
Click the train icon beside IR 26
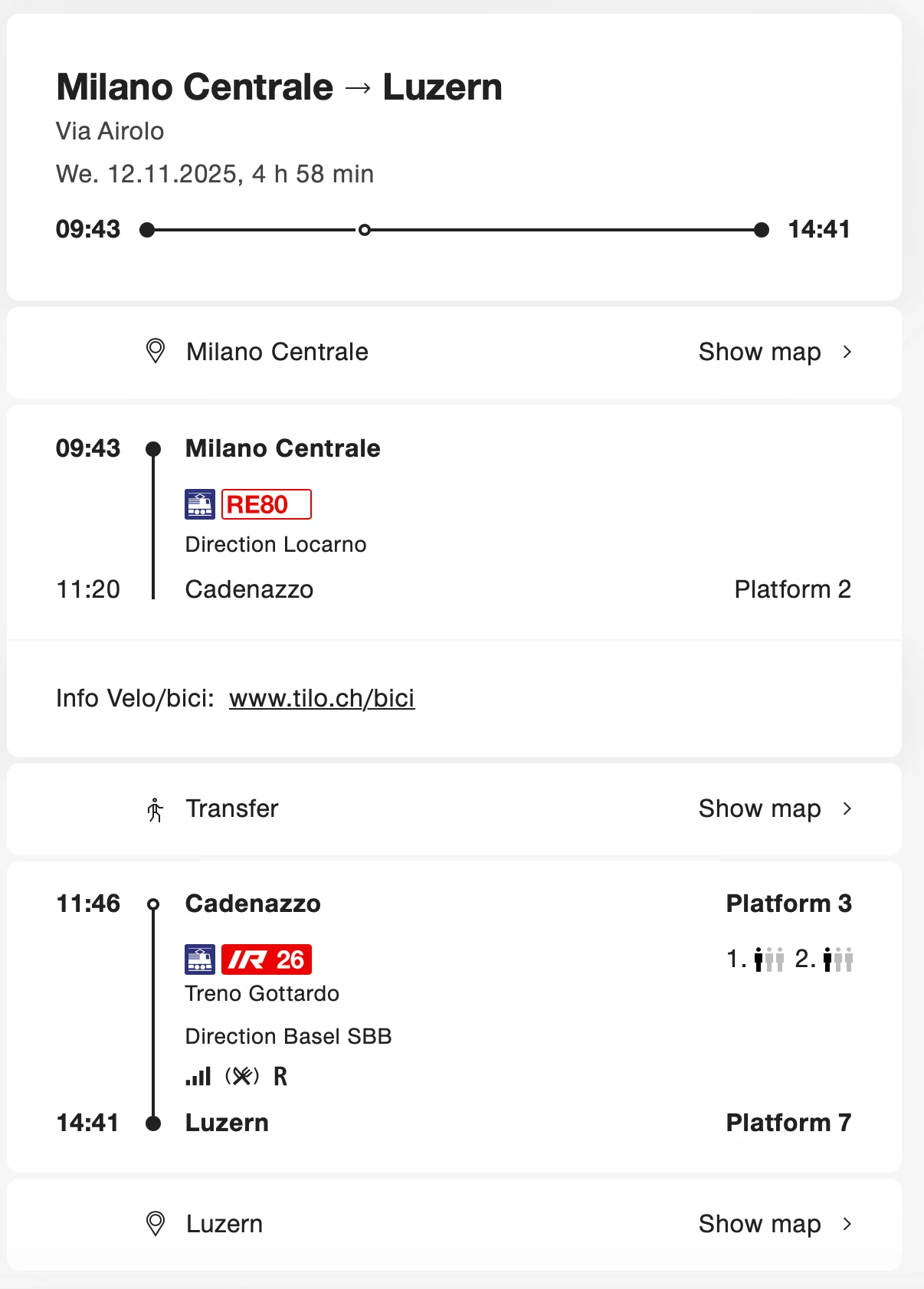point(200,959)
